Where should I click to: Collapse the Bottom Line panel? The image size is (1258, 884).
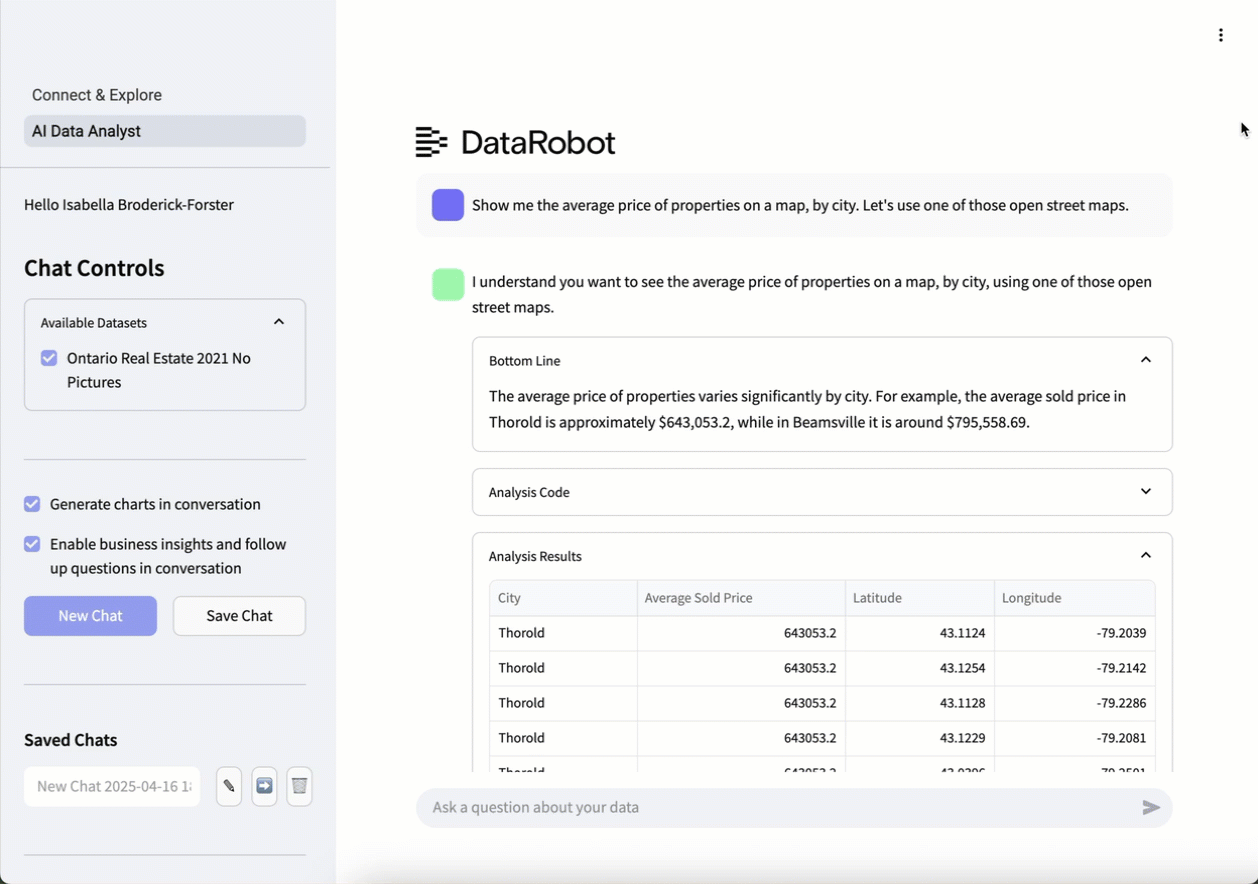(1146, 360)
